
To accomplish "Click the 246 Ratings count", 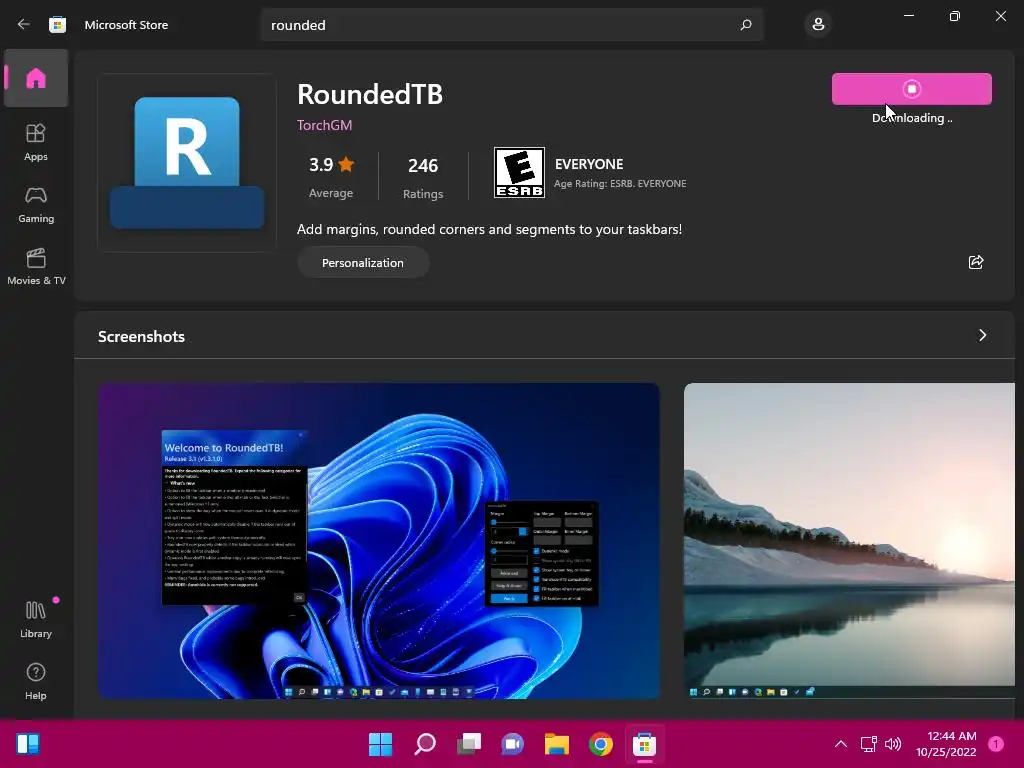I will (423, 177).
